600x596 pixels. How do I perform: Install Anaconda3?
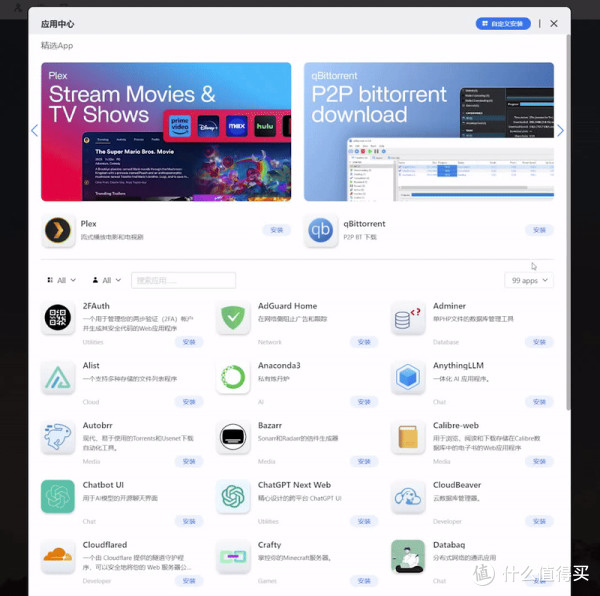point(364,402)
